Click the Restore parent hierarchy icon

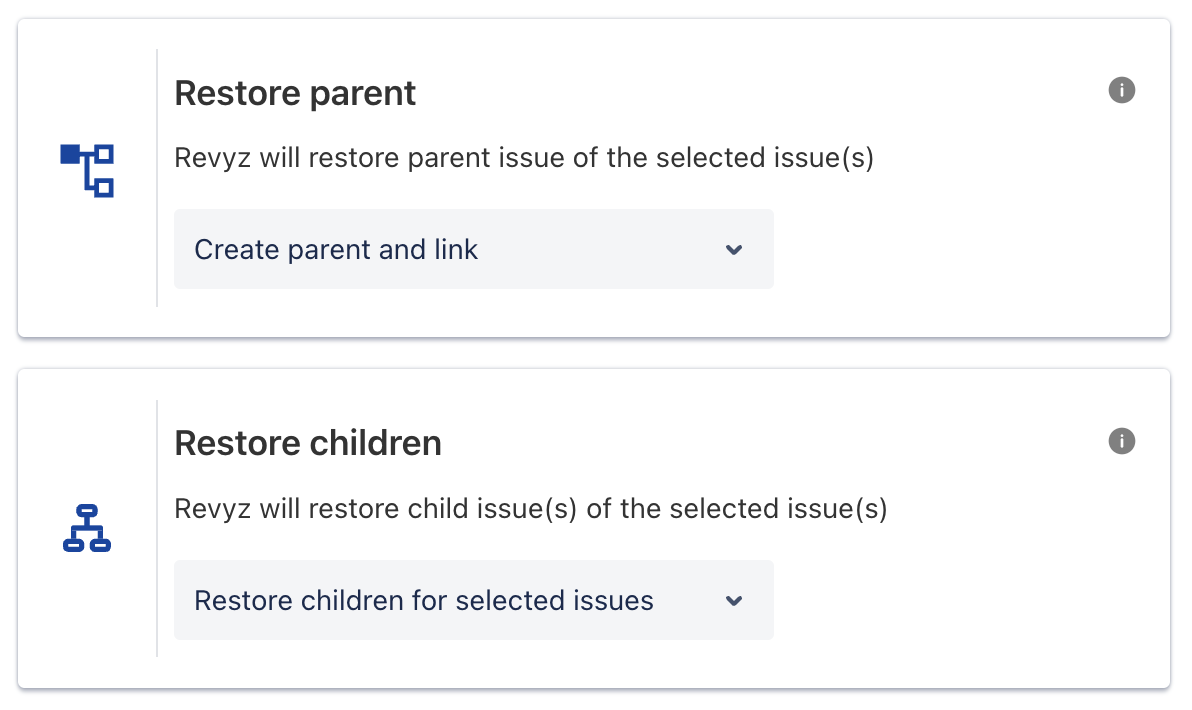pos(87,171)
